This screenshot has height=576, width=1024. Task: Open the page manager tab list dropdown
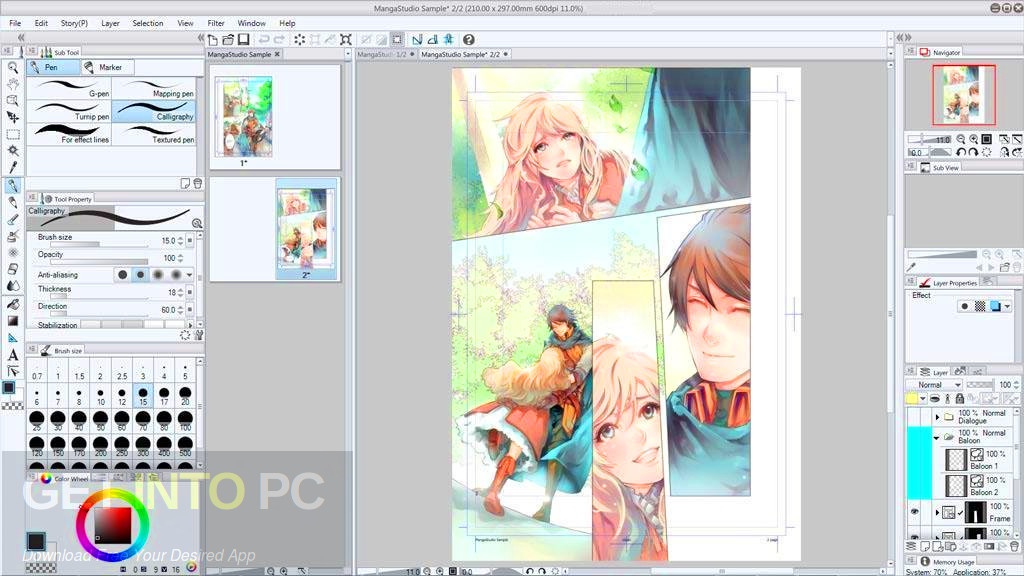pyautogui.click(x=347, y=54)
